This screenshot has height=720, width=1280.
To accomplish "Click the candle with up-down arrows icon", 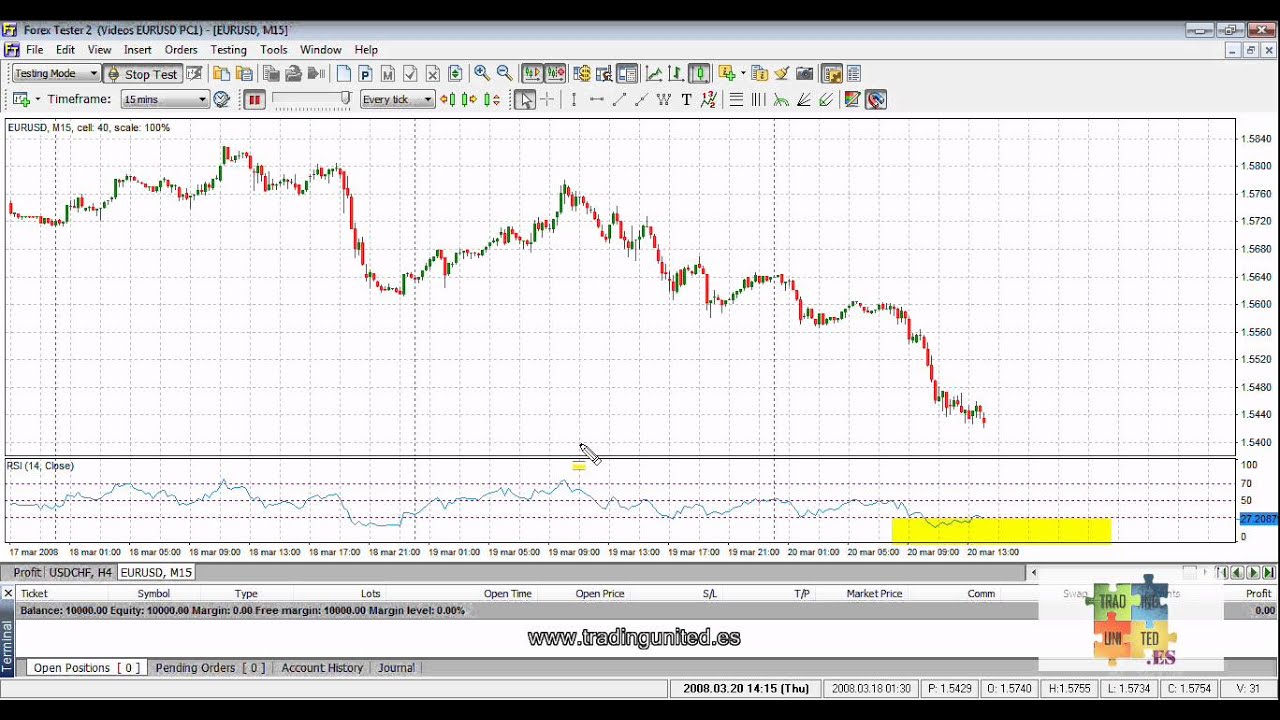I will tap(491, 99).
